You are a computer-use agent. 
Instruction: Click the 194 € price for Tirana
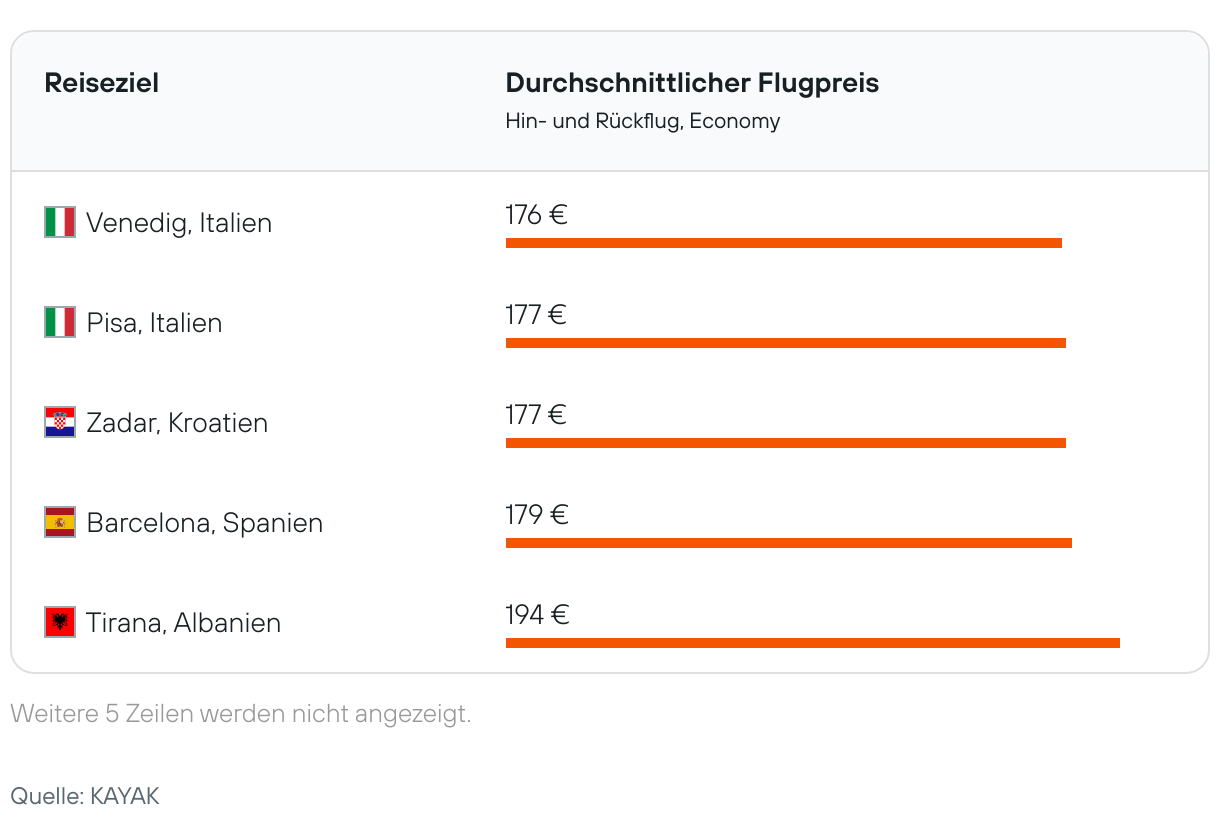[x=537, y=615]
